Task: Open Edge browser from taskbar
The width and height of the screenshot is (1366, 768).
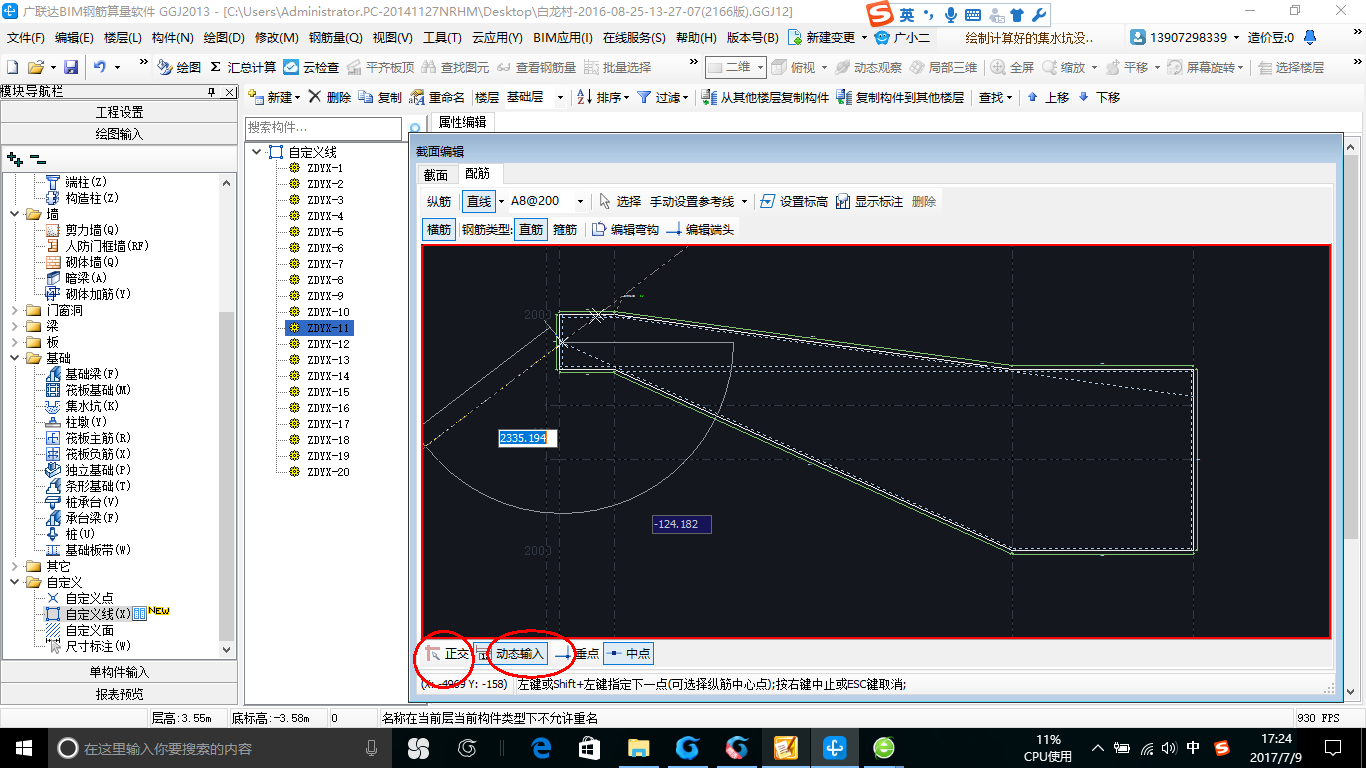Action: point(541,747)
